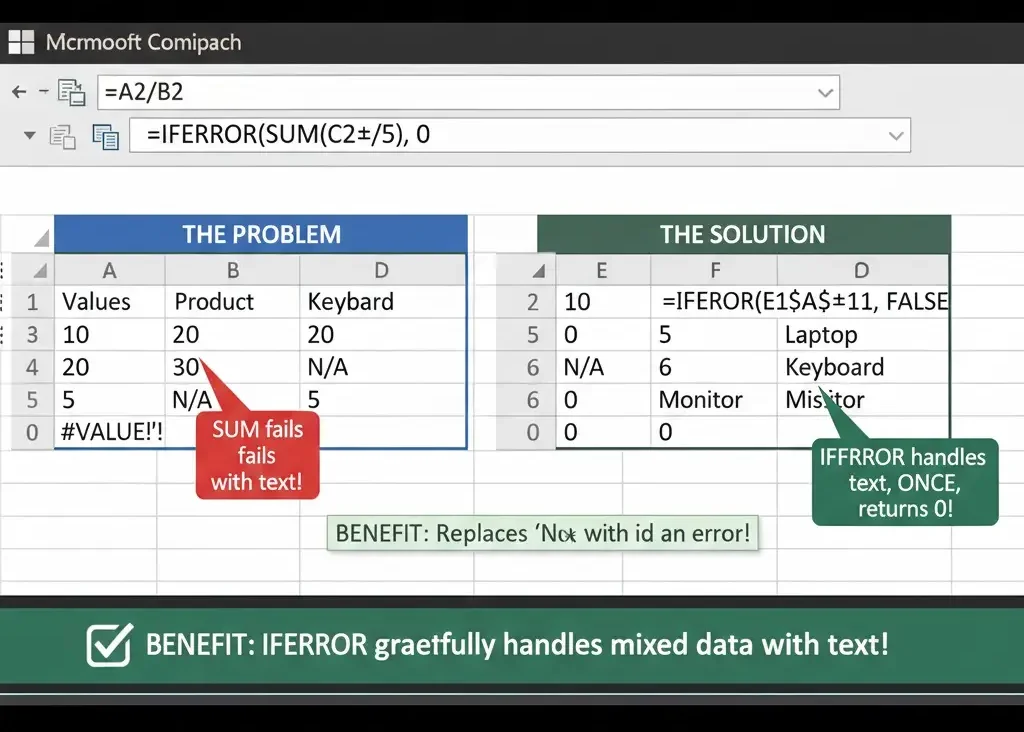
Task: Click the green THE SOLUTION header
Action: tap(742, 235)
